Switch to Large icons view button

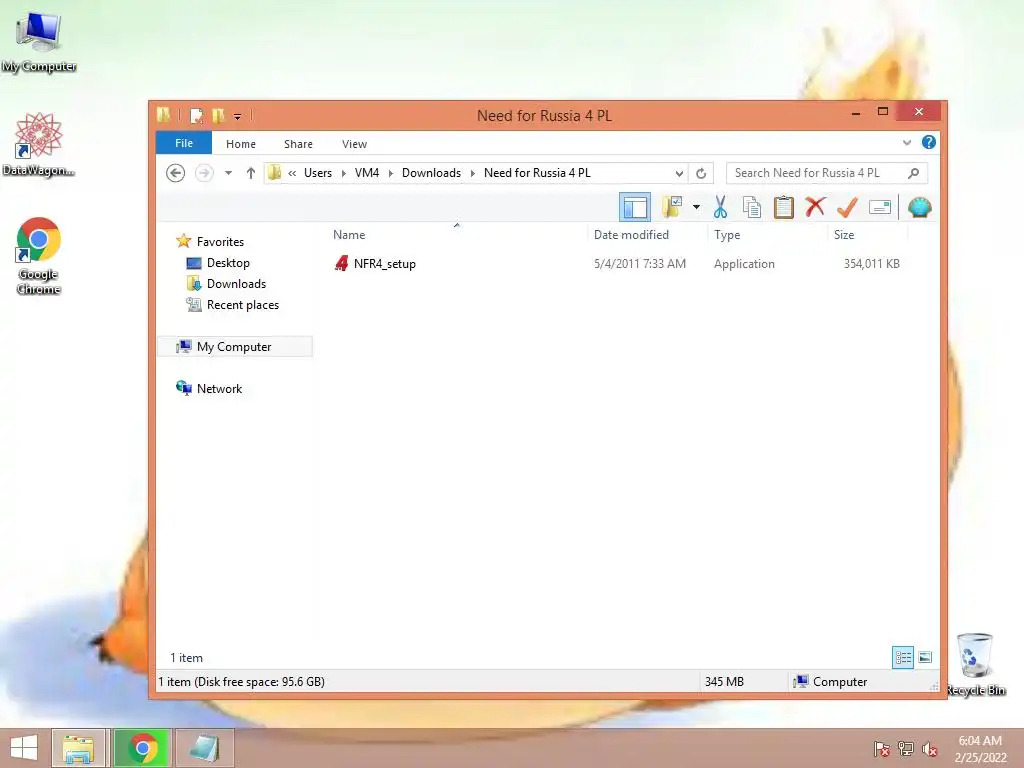(x=925, y=657)
